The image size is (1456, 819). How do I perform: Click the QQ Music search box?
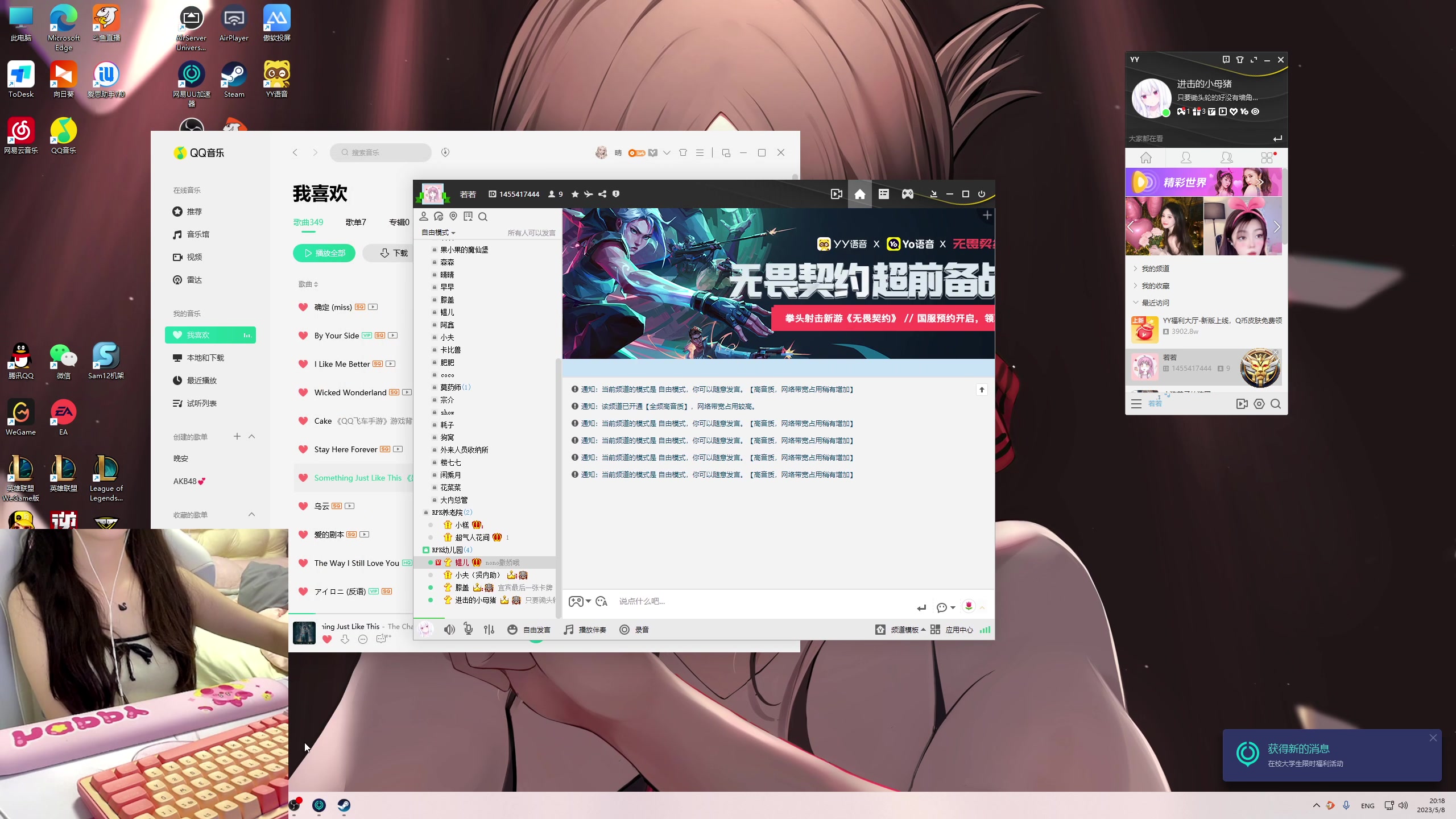[x=380, y=152]
